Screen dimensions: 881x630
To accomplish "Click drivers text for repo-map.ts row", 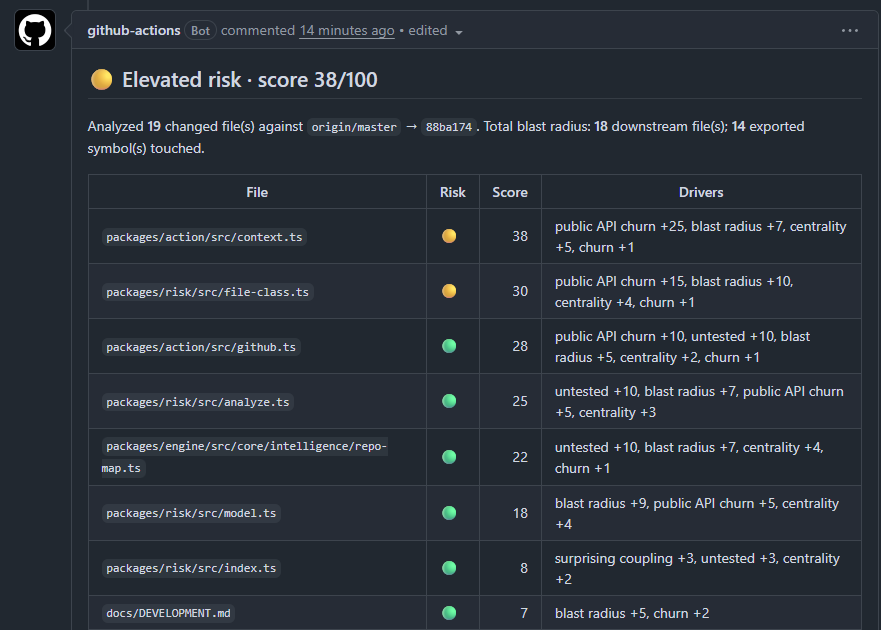I will (x=689, y=458).
